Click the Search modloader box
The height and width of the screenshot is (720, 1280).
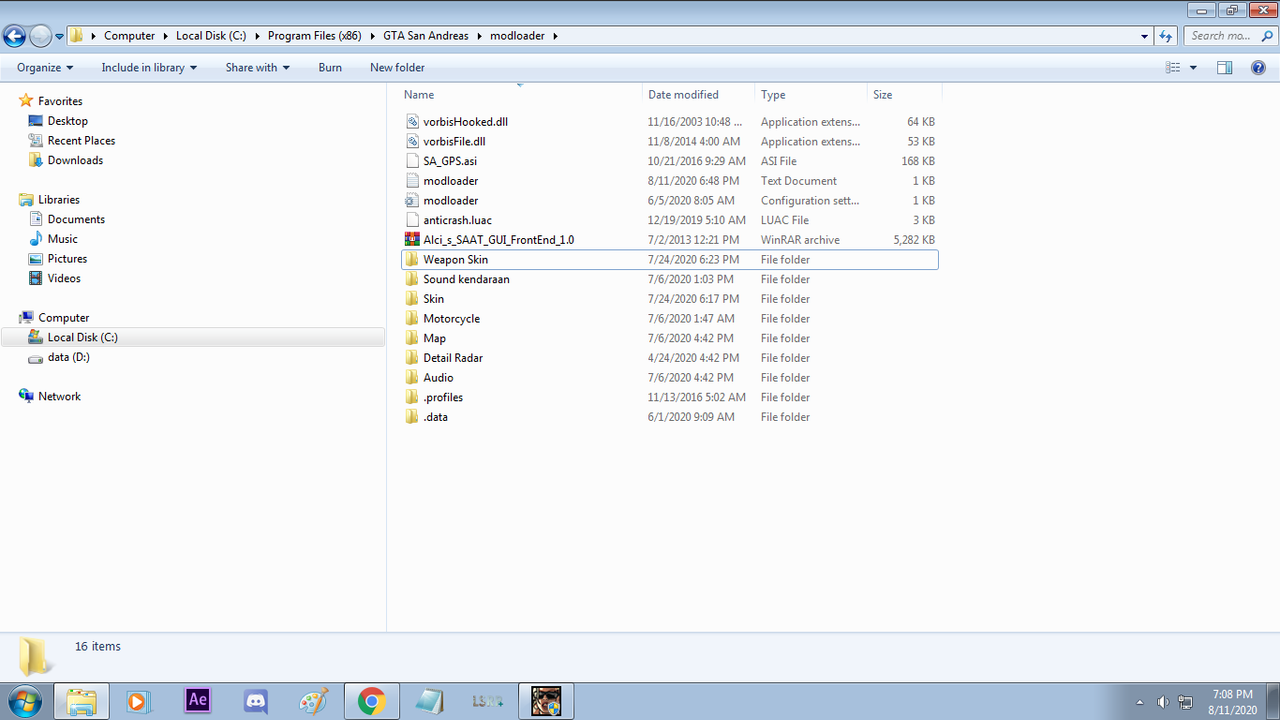1228,36
